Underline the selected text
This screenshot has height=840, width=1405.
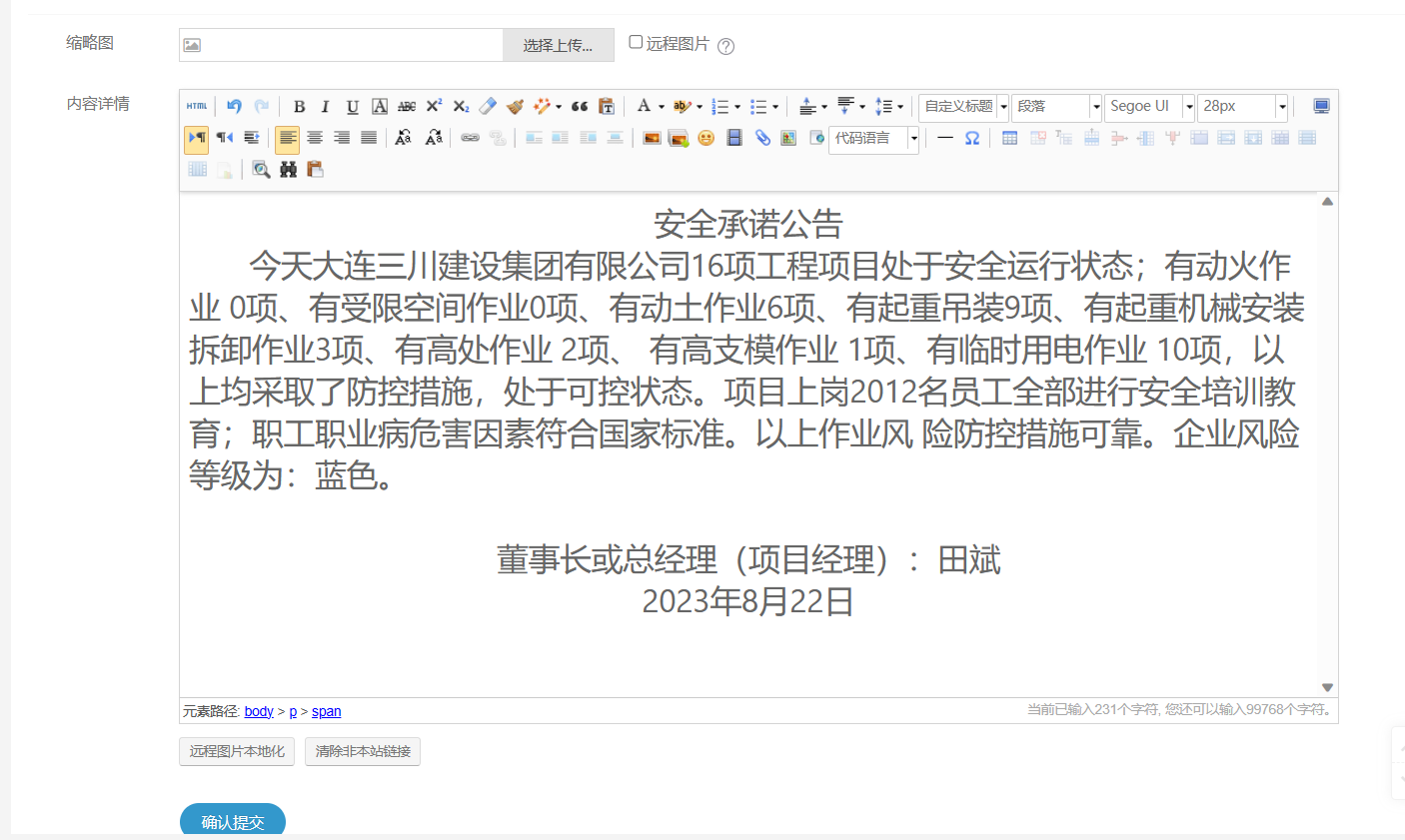pos(352,106)
